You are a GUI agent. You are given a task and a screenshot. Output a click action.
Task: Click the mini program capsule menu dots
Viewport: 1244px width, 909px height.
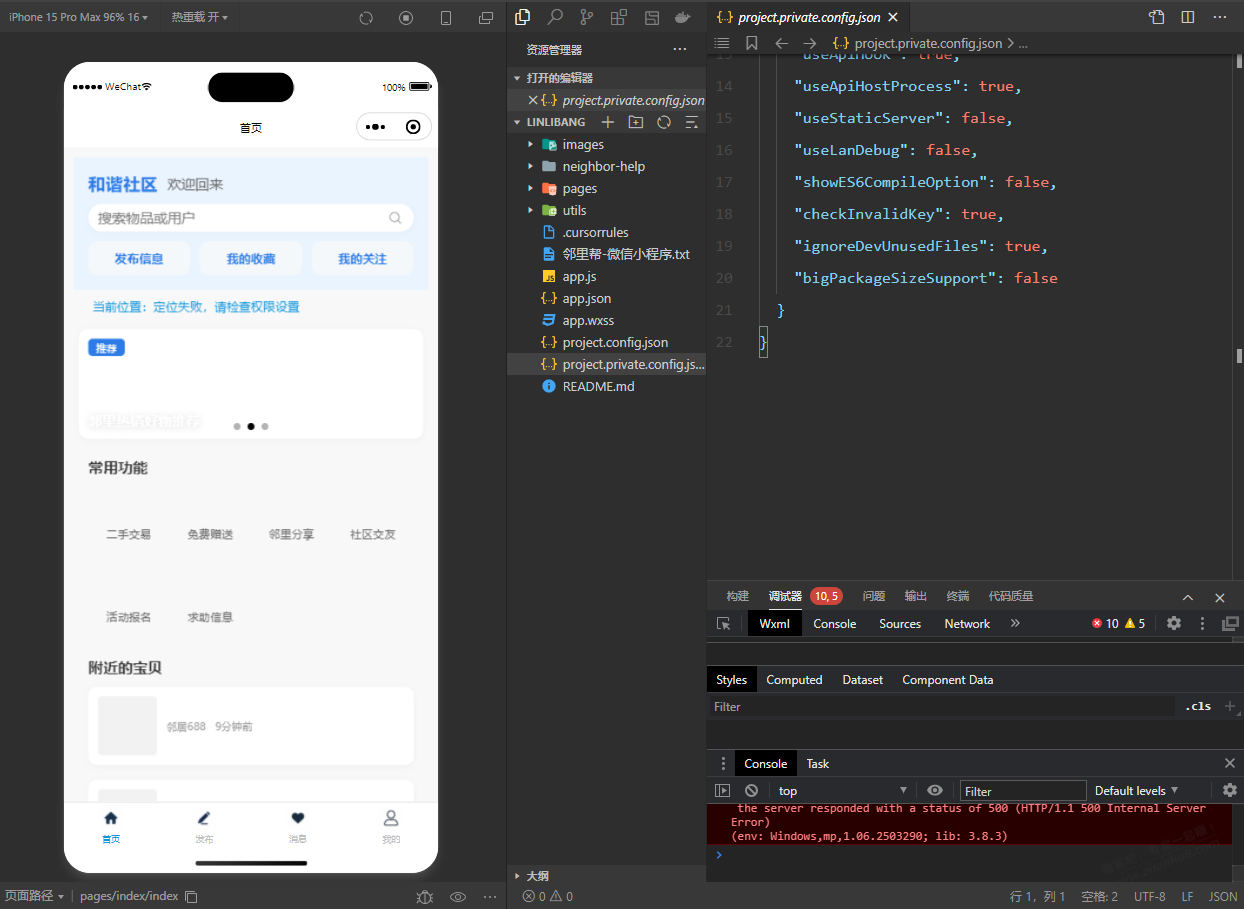[x=376, y=127]
